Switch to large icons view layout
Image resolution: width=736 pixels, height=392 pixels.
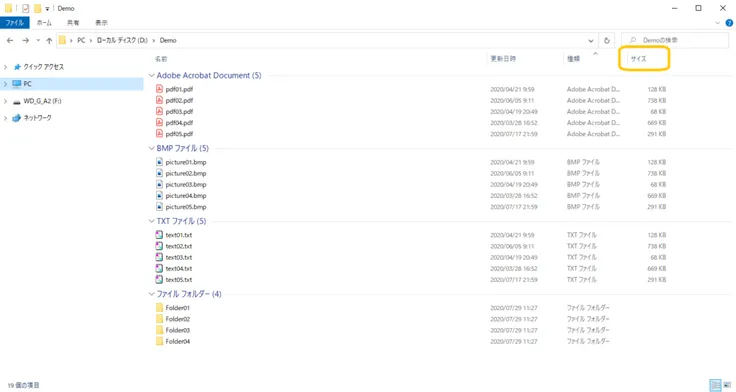click(727, 385)
